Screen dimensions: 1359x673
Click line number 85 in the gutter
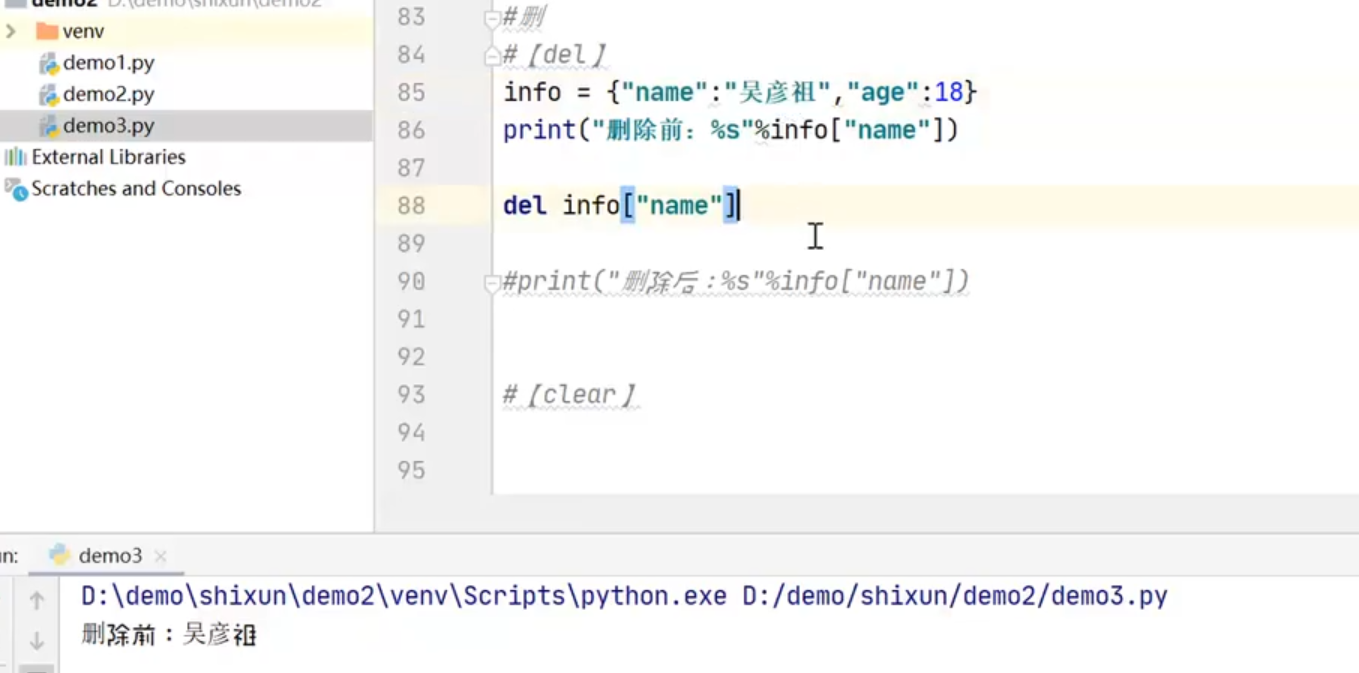[x=411, y=92]
